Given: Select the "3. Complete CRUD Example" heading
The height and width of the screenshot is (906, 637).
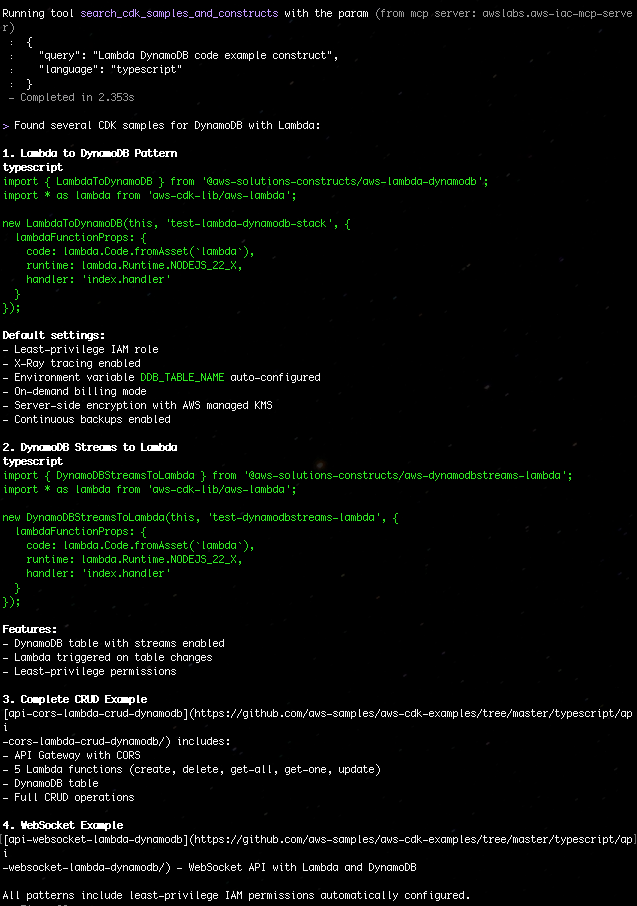Looking at the screenshot, I should [75, 699].
